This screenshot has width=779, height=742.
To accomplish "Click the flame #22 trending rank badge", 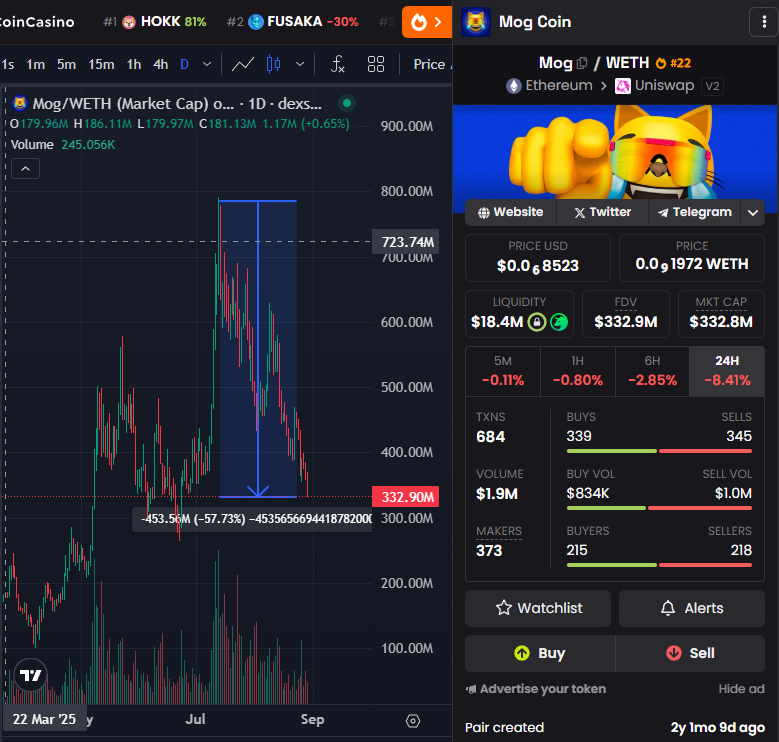I will point(673,63).
